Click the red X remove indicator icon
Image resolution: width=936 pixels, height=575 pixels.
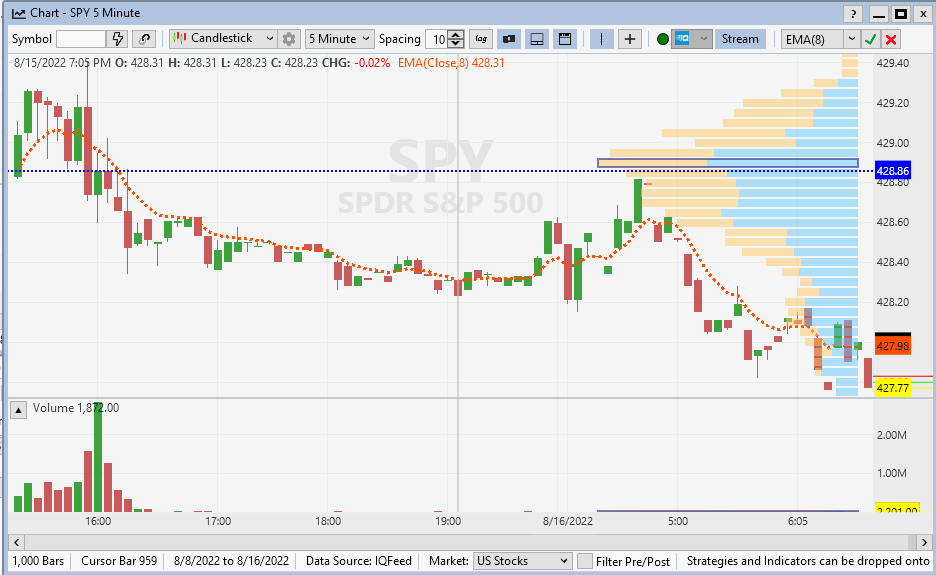[x=891, y=39]
